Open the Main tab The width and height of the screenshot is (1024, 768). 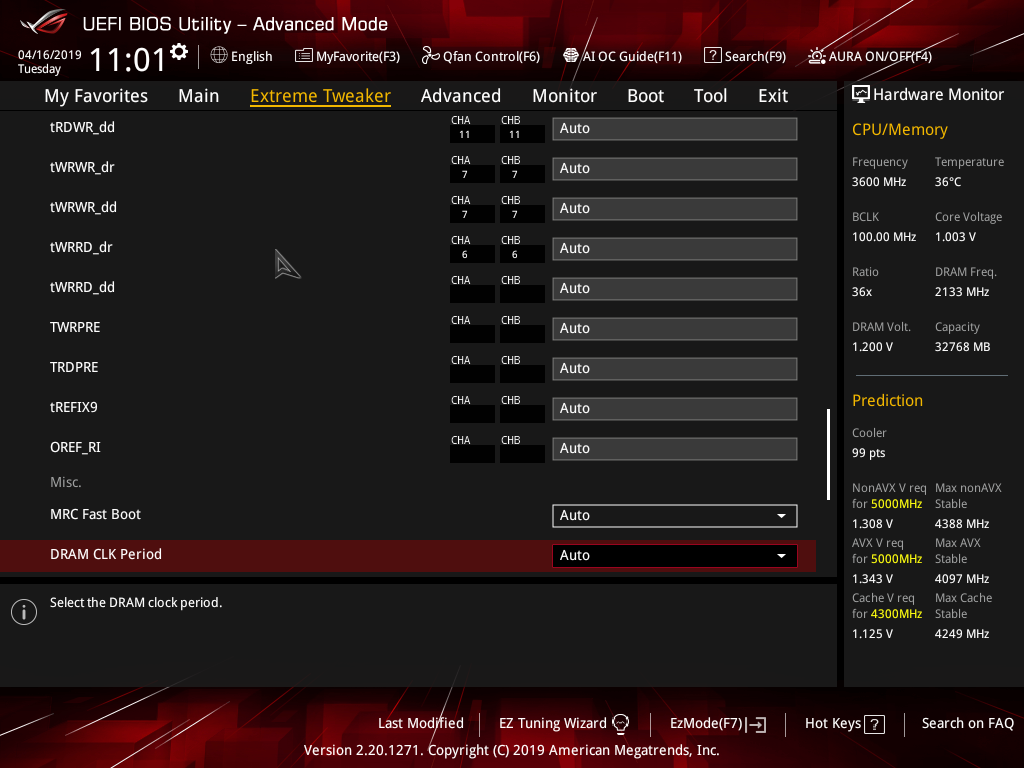tap(199, 96)
